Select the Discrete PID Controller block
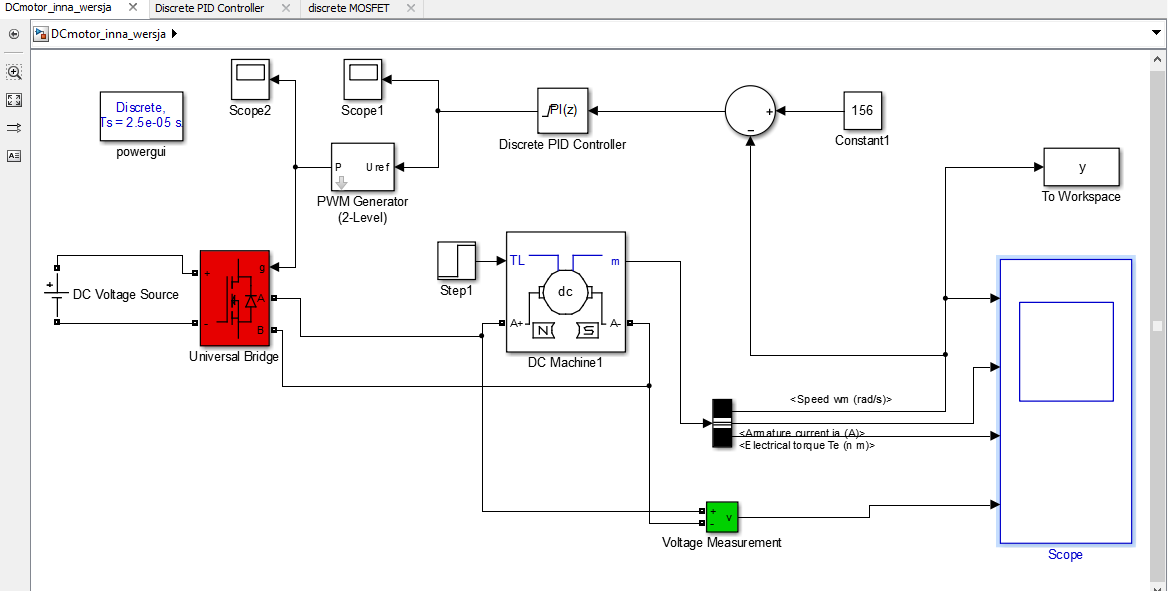Viewport: 1168px width, 591px height. (562, 111)
